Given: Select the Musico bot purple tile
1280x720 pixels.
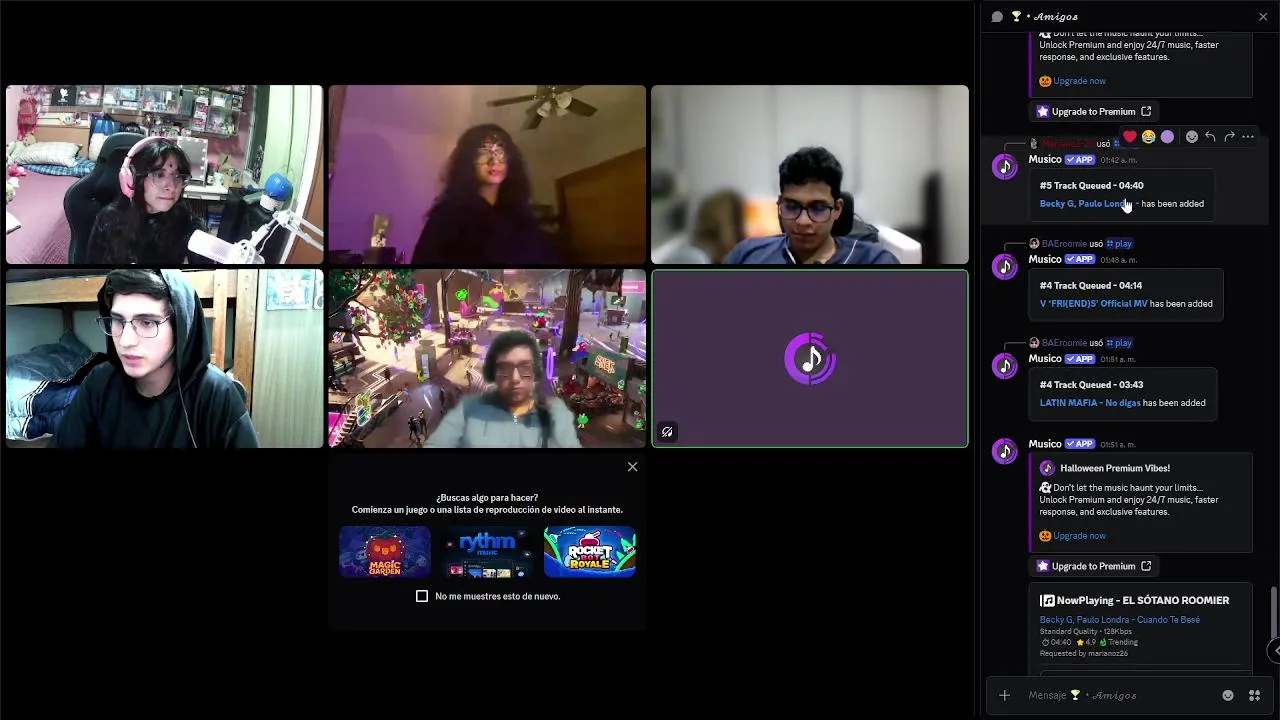Looking at the screenshot, I should 810,359.
